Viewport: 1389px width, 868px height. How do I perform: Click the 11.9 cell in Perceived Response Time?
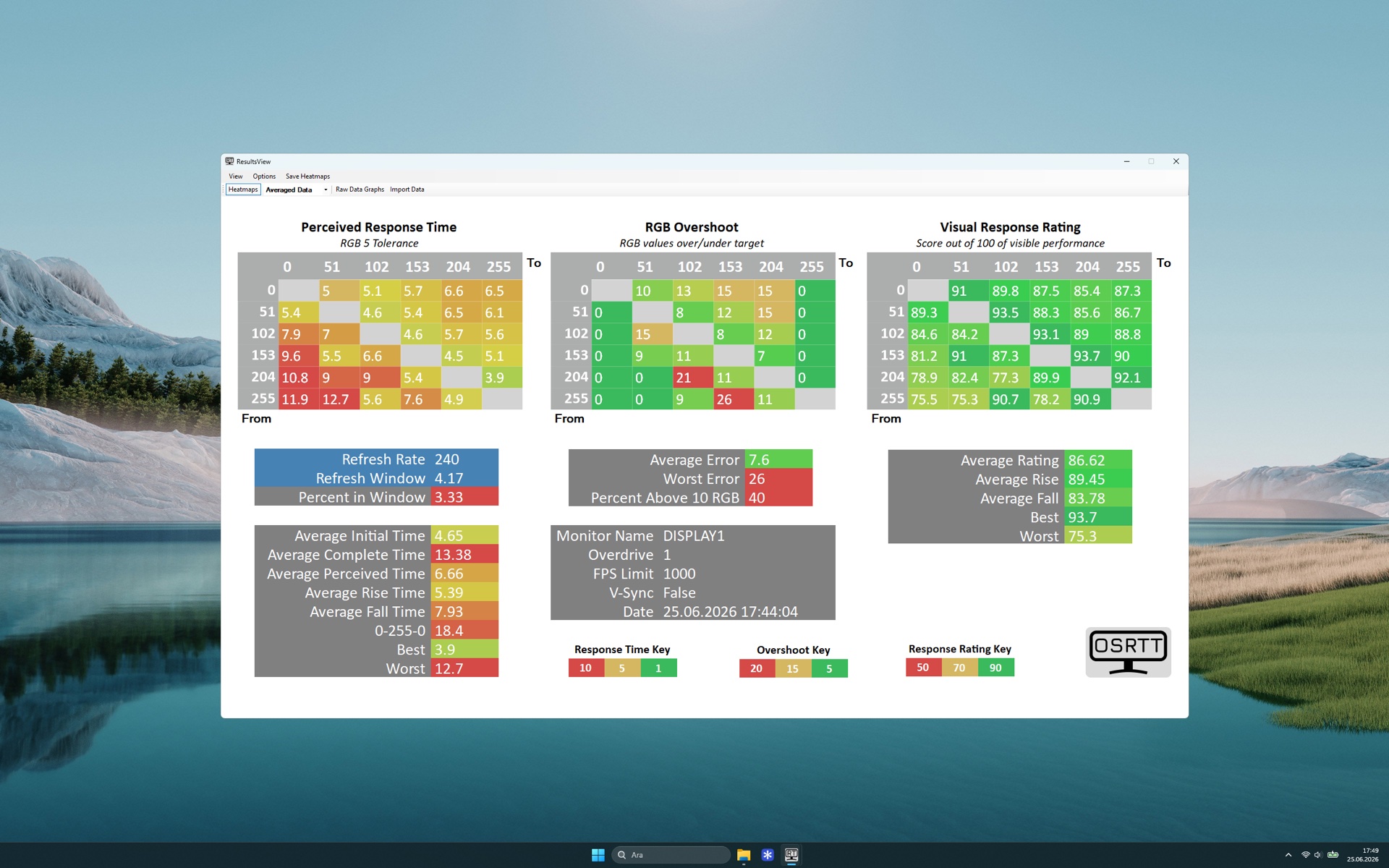tap(299, 399)
